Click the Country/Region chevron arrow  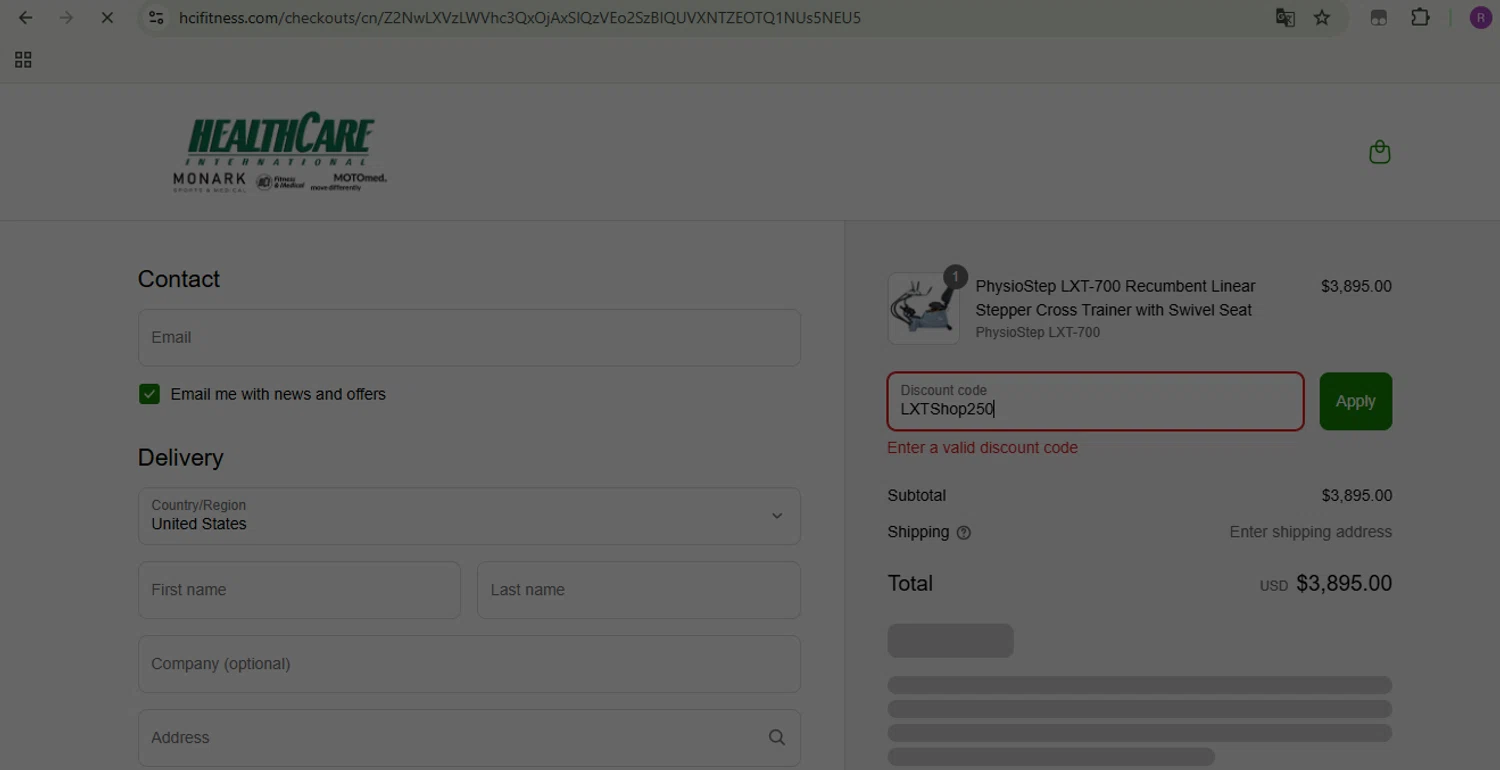777,516
